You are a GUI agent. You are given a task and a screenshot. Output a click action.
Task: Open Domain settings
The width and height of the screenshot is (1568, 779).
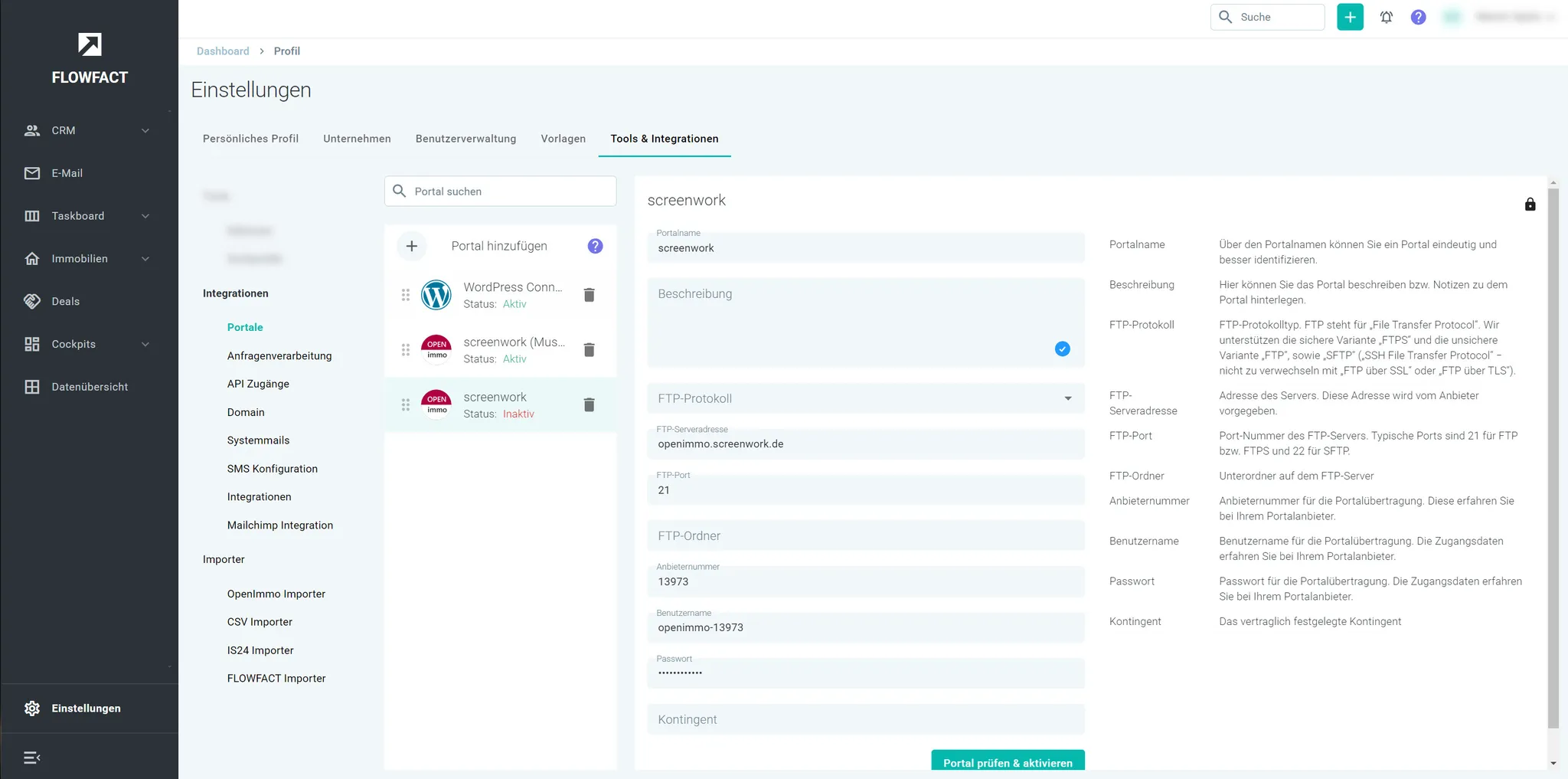246,412
